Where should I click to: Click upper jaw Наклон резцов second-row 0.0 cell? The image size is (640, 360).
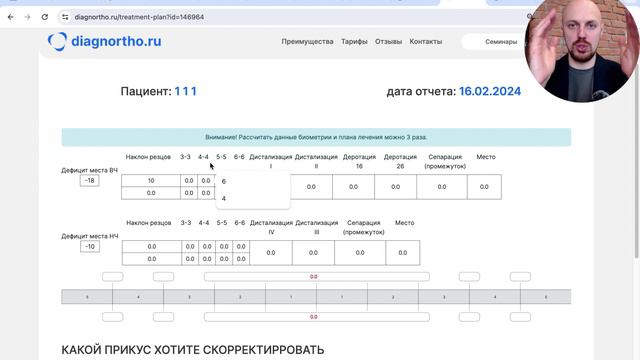tap(151, 193)
